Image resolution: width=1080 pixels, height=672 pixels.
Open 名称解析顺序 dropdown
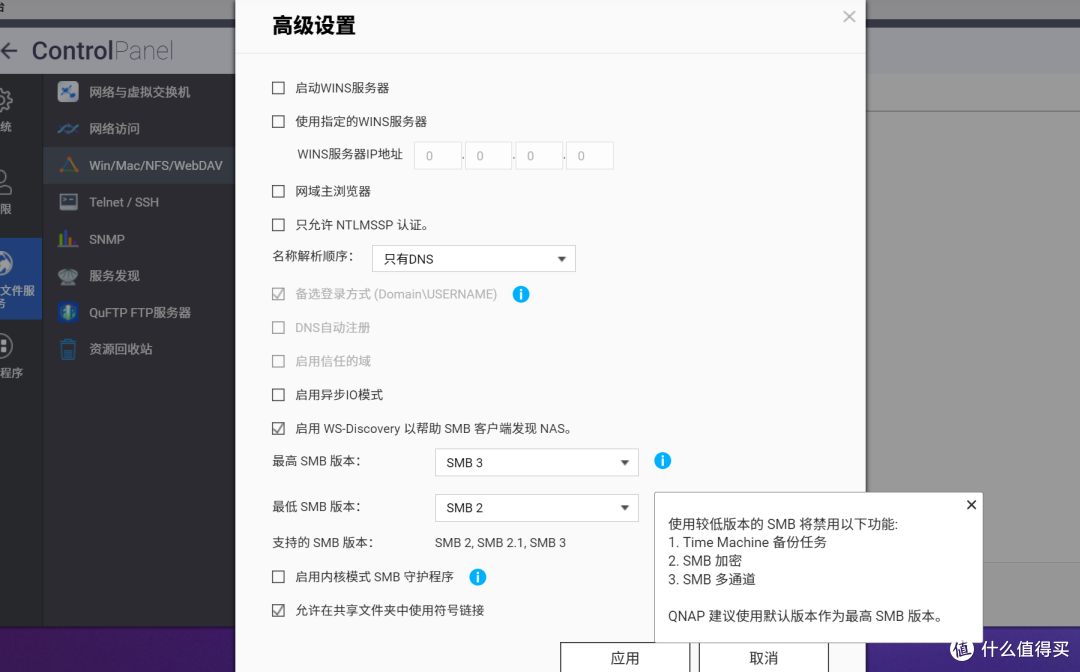click(x=473, y=259)
